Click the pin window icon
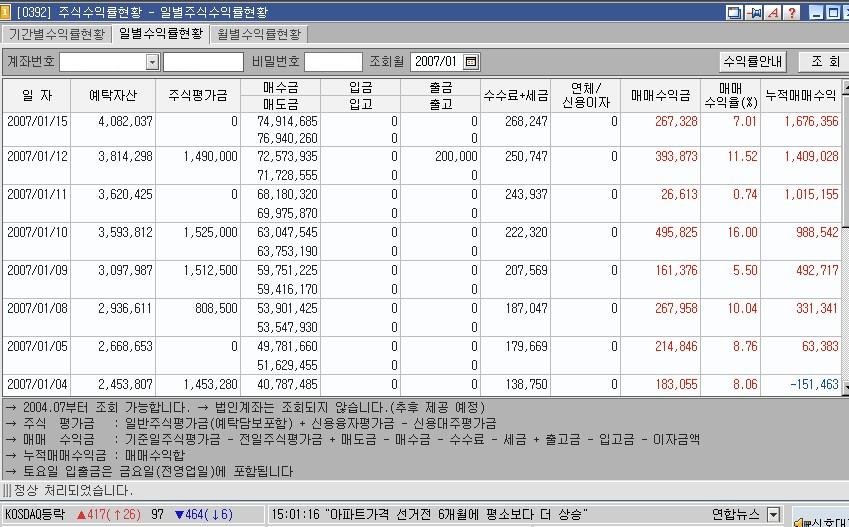Viewport: 849px width, 527px height. (x=754, y=12)
